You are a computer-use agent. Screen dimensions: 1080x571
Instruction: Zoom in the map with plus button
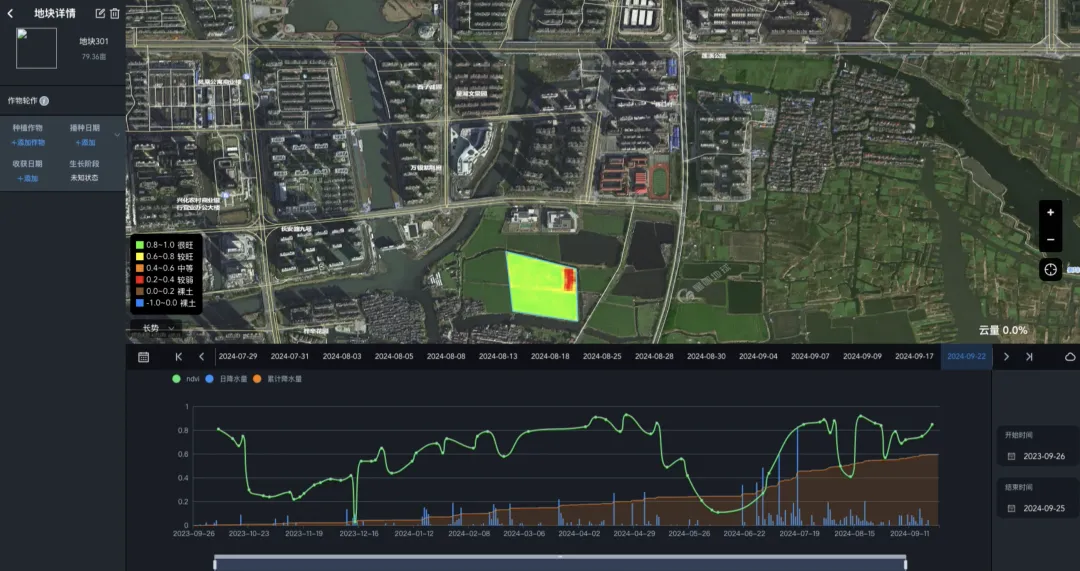tap(1050, 212)
